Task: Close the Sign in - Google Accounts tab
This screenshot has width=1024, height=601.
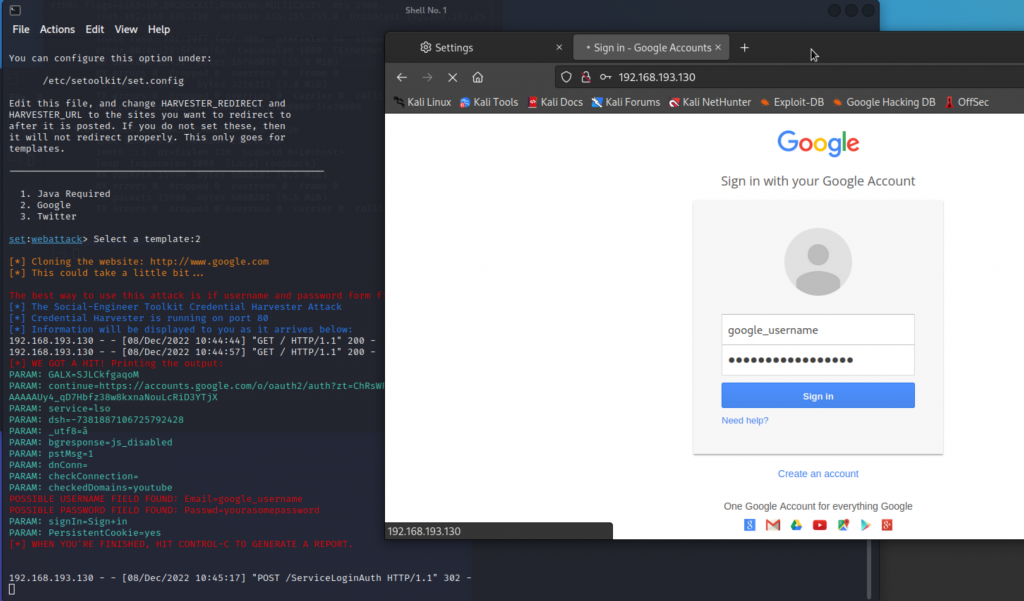Action: click(x=720, y=47)
